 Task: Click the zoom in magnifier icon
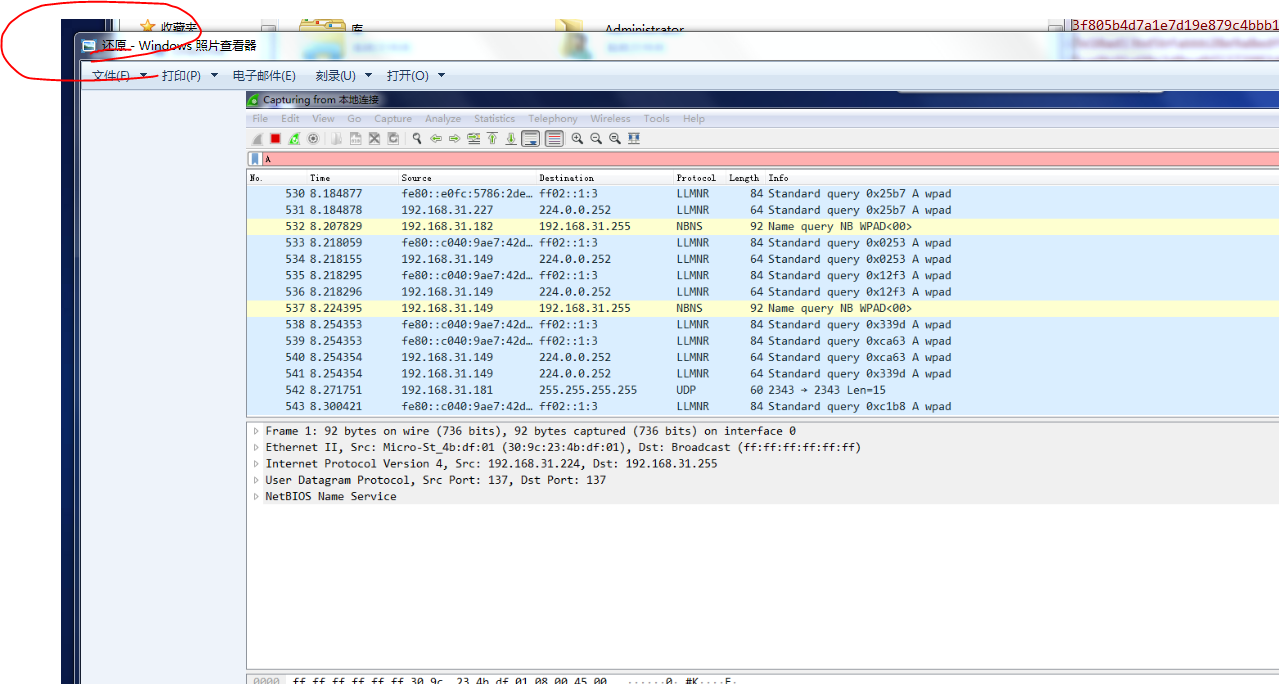tap(577, 139)
